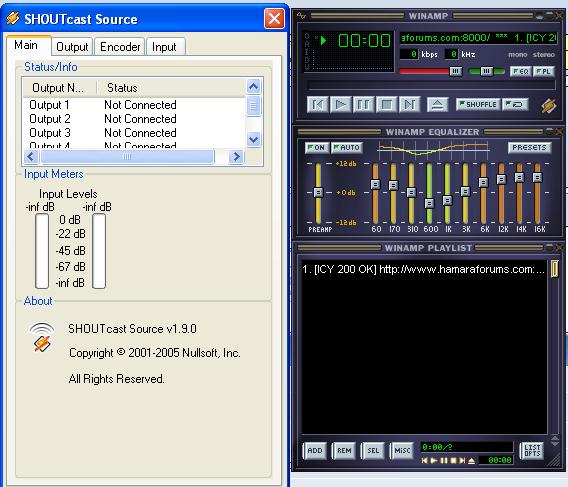This screenshot has width=568, height=487.
Task: Click the SHOUTcast title bar icon
Action: [13, 18]
